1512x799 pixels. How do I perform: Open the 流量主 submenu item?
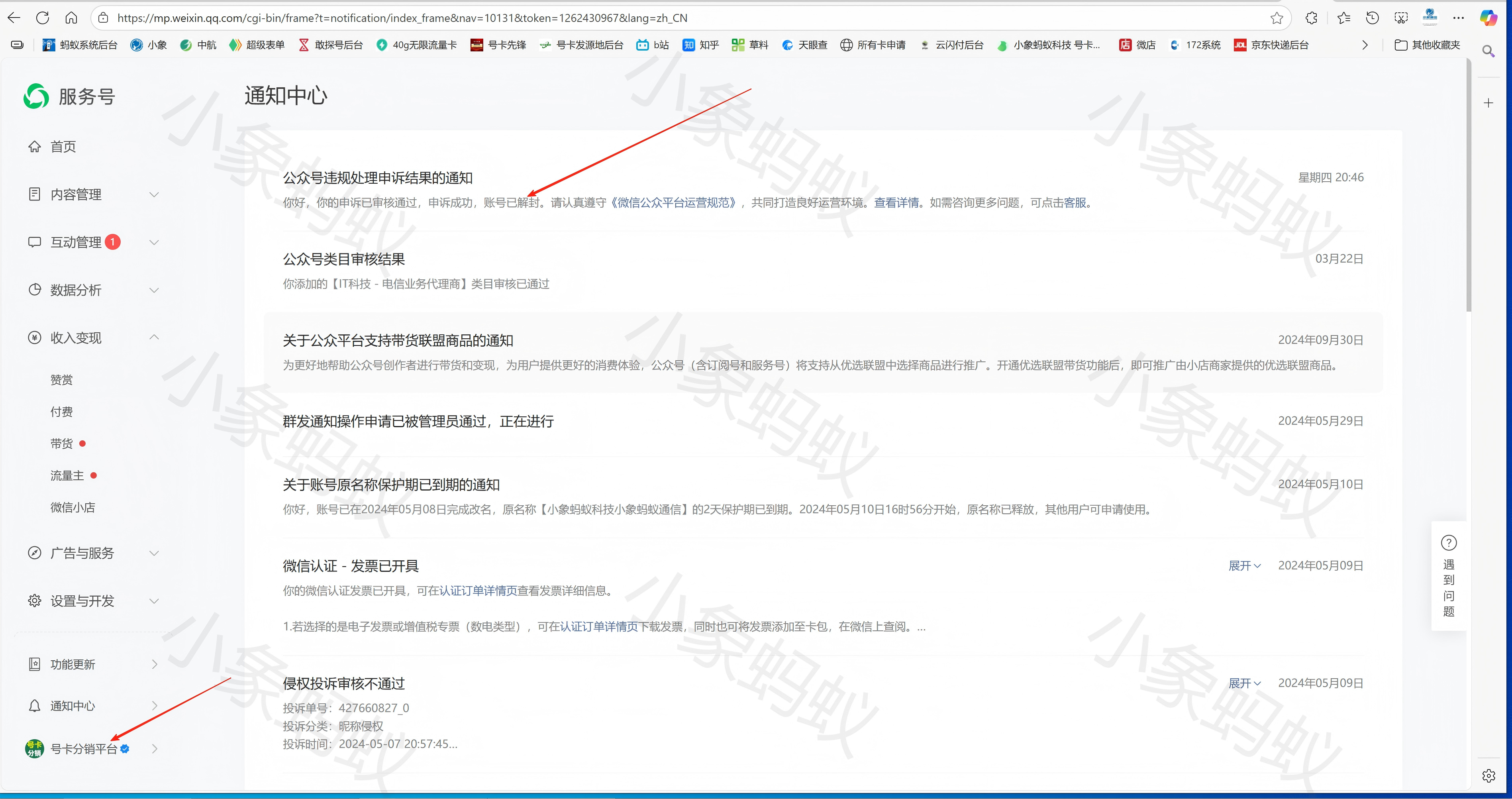click(x=67, y=475)
